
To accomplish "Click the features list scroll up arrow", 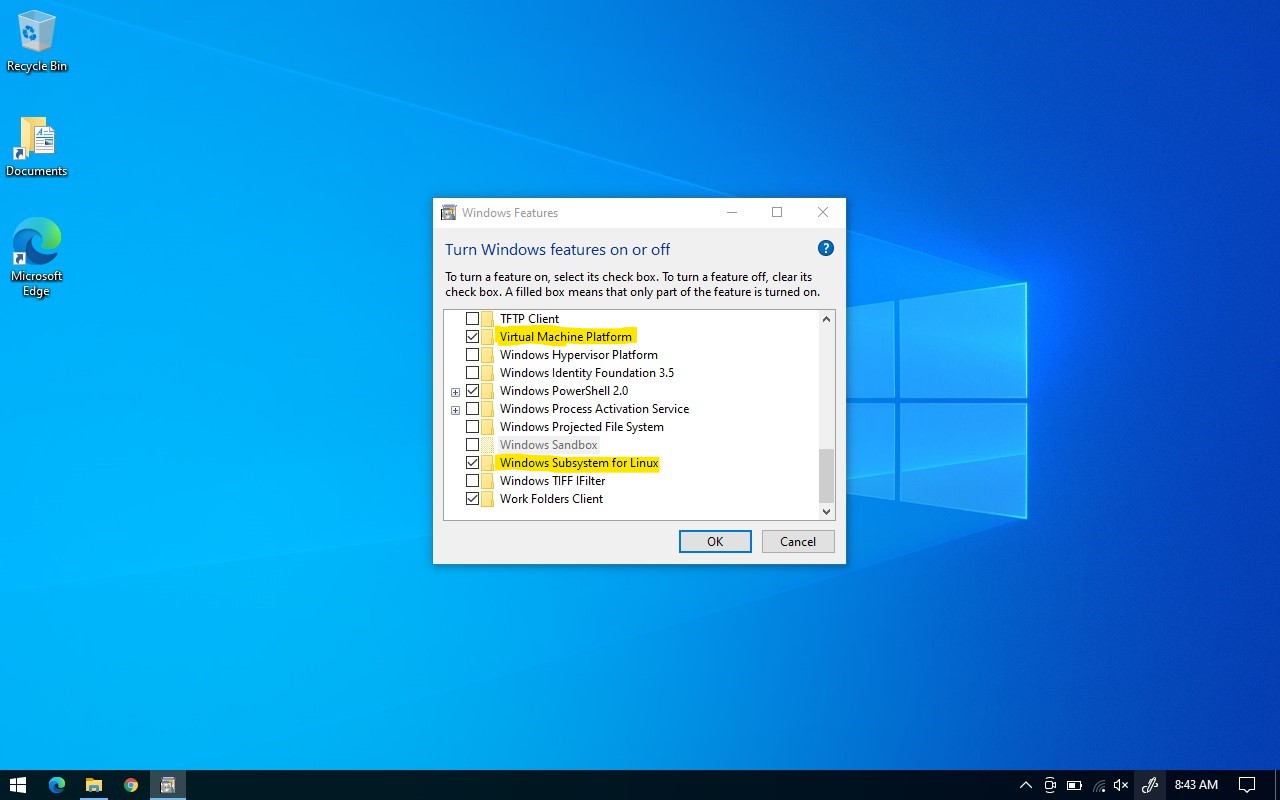I will (826, 319).
